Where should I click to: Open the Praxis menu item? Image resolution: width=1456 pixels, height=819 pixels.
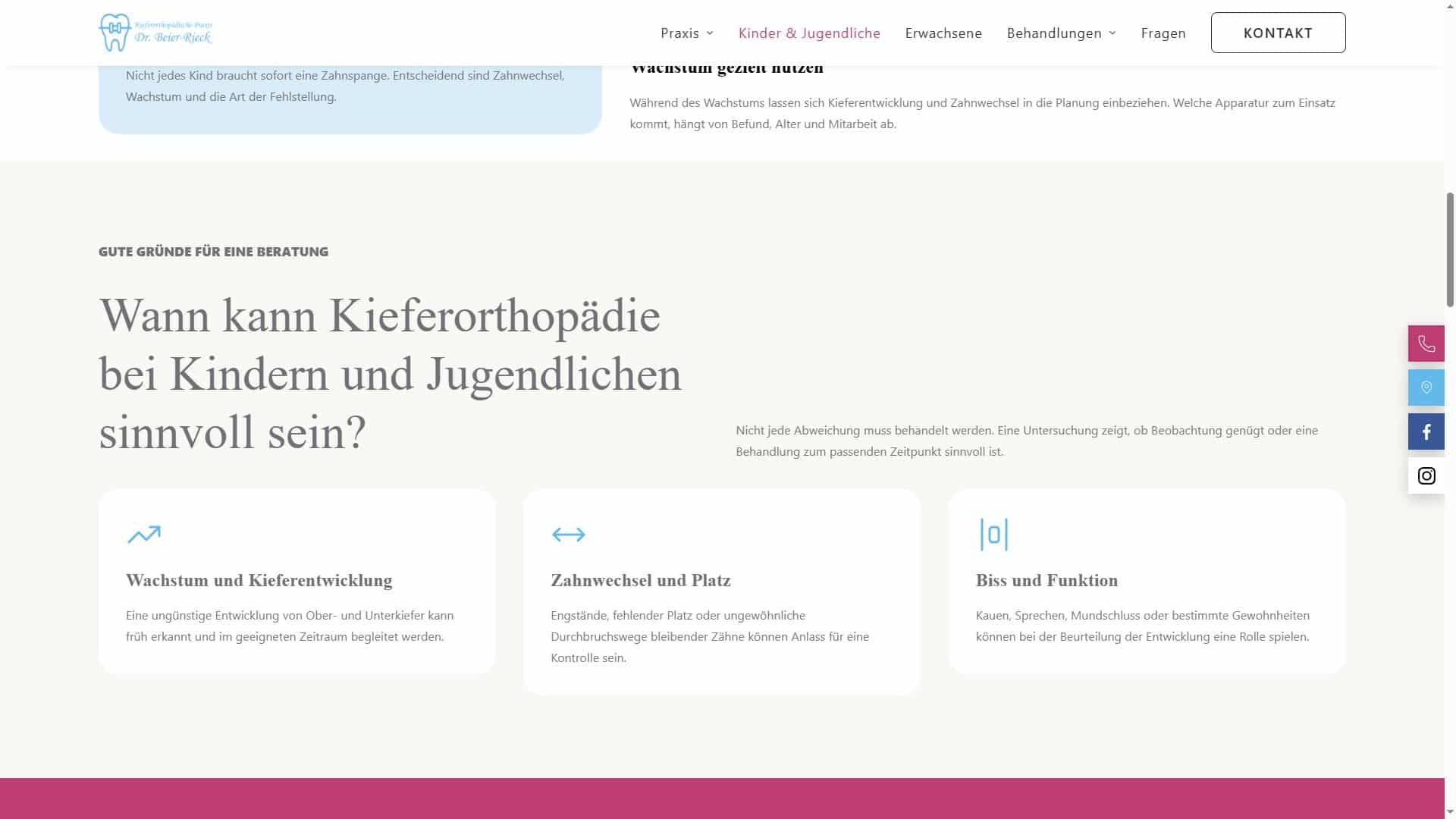(680, 33)
